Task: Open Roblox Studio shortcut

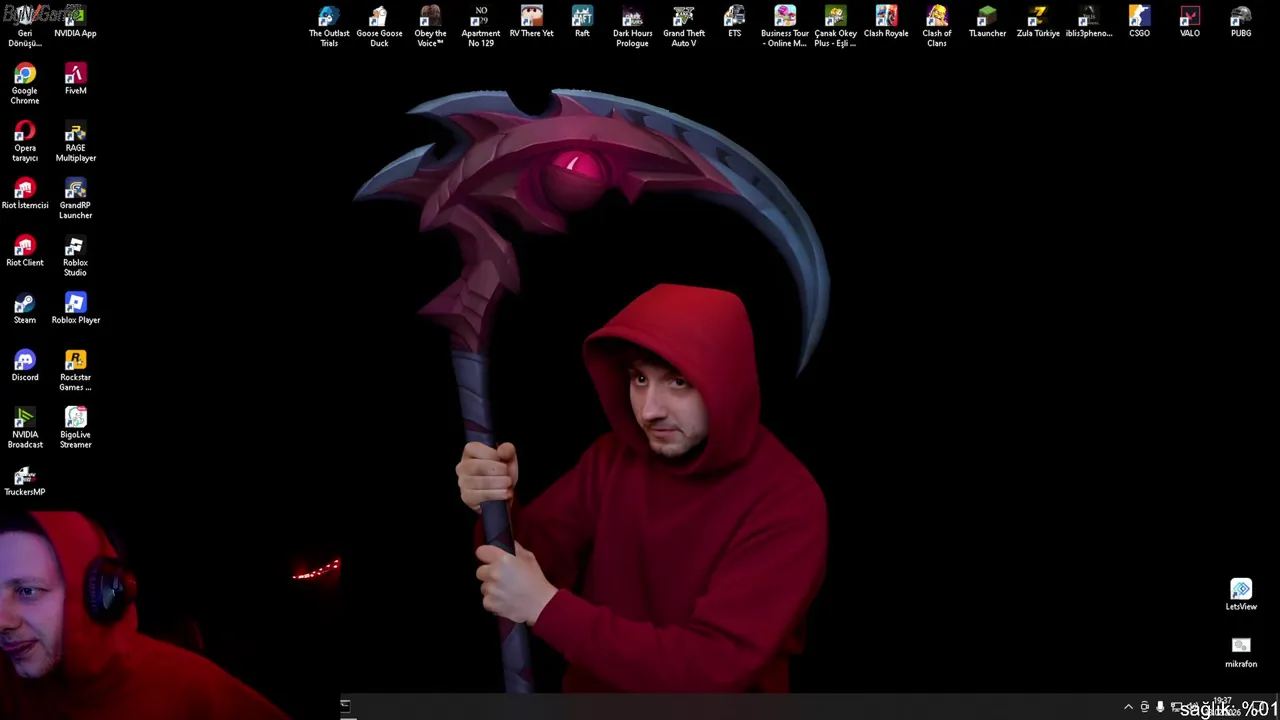Action: pos(75,256)
